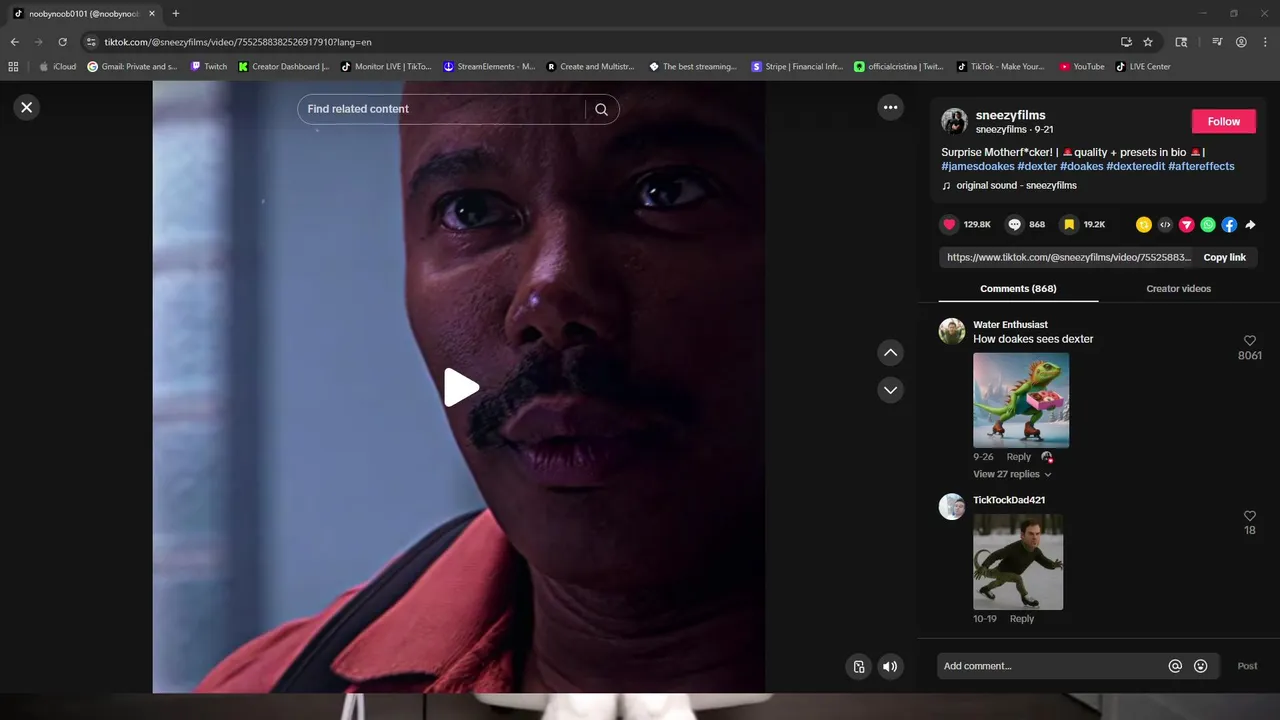Like Water Enthusiast's comment with 8061 likes
The height and width of the screenshot is (720, 1280).
(1249, 341)
